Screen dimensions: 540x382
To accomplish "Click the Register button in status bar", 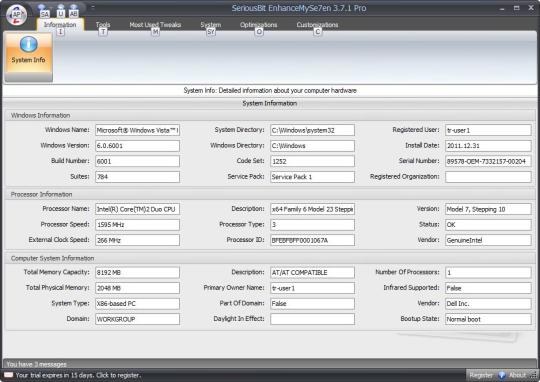I will [x=481, y=375].
